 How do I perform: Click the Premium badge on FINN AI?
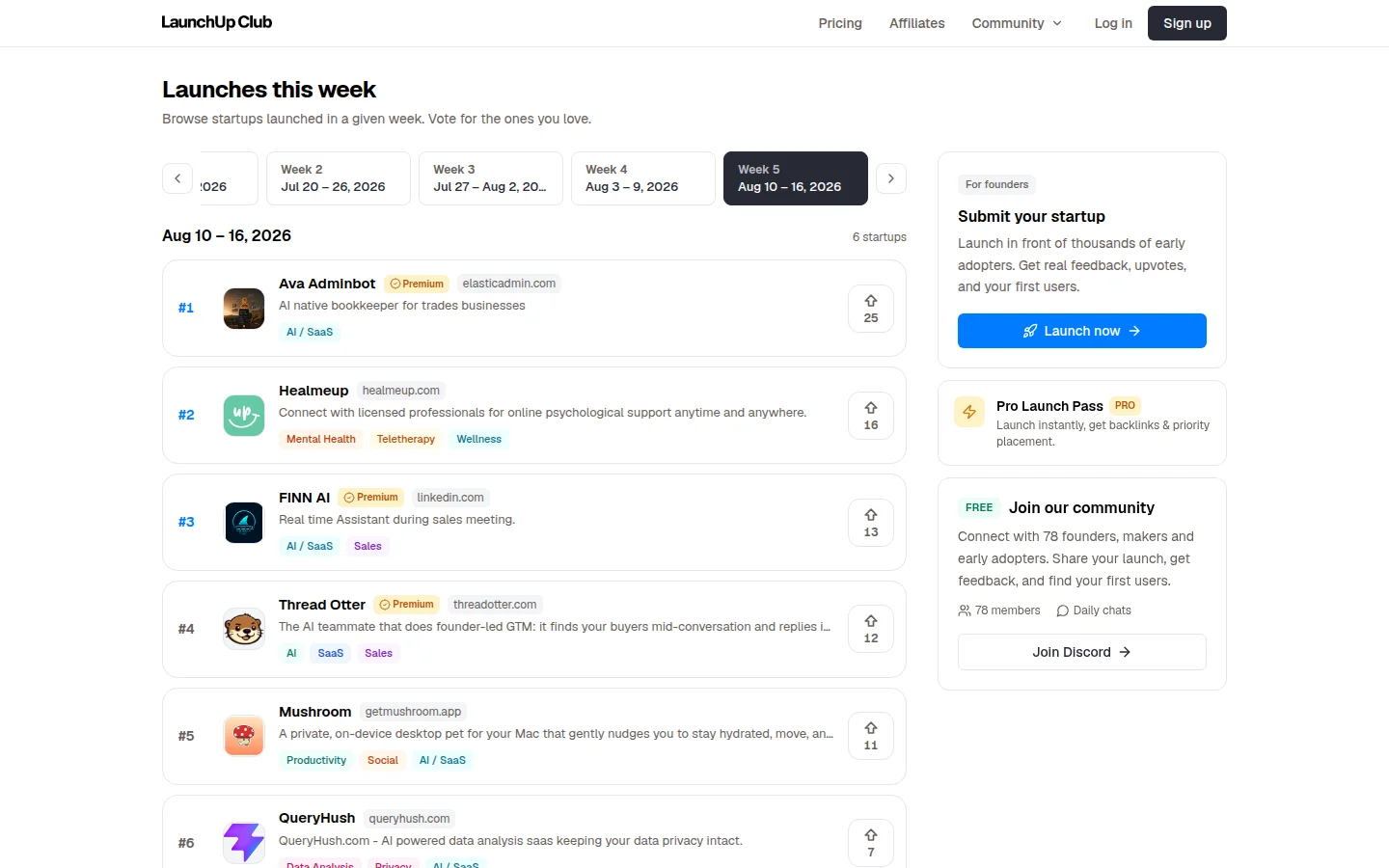tap(371, 498)
